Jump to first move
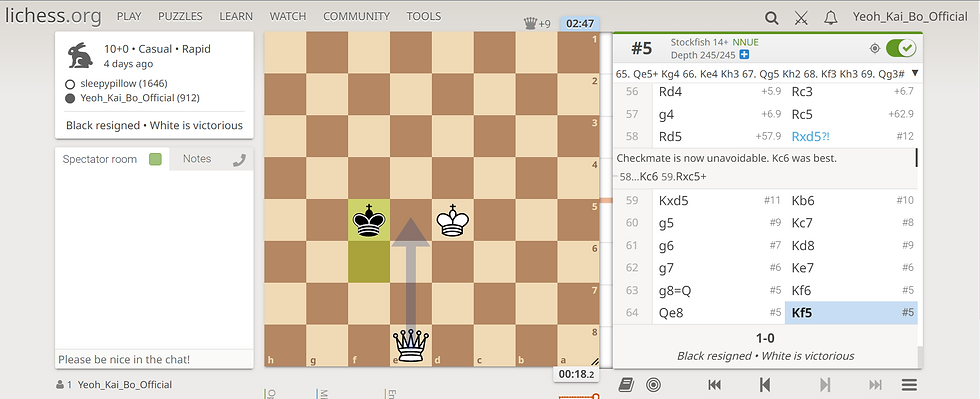 coord(715,385)
